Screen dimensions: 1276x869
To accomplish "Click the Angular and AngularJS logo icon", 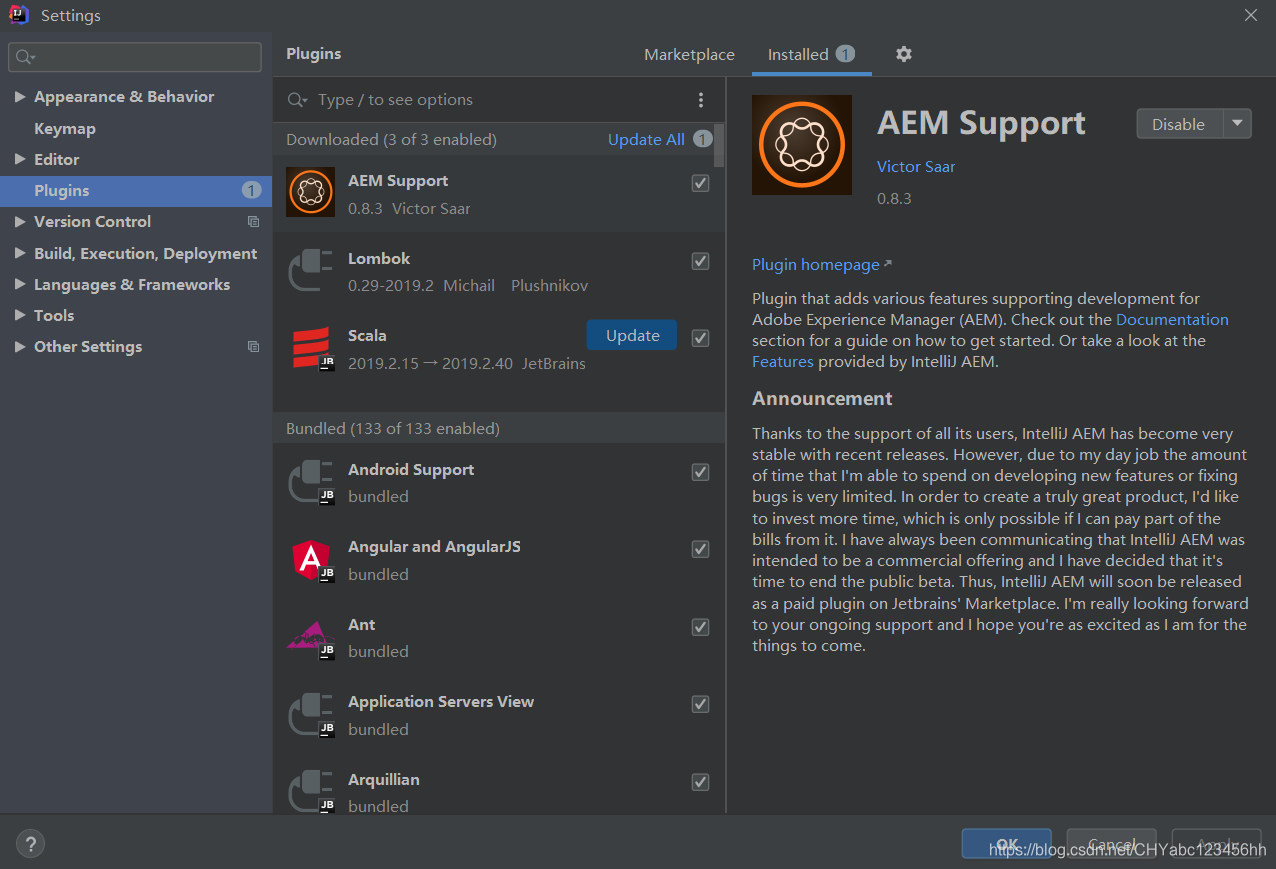I will [311, 559].
